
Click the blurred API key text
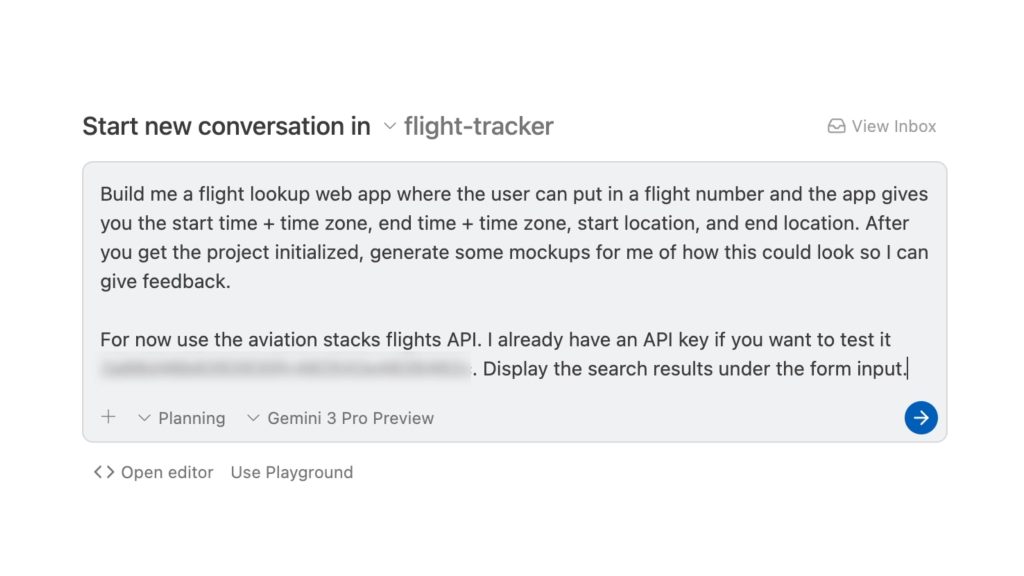tap(285, 369)
